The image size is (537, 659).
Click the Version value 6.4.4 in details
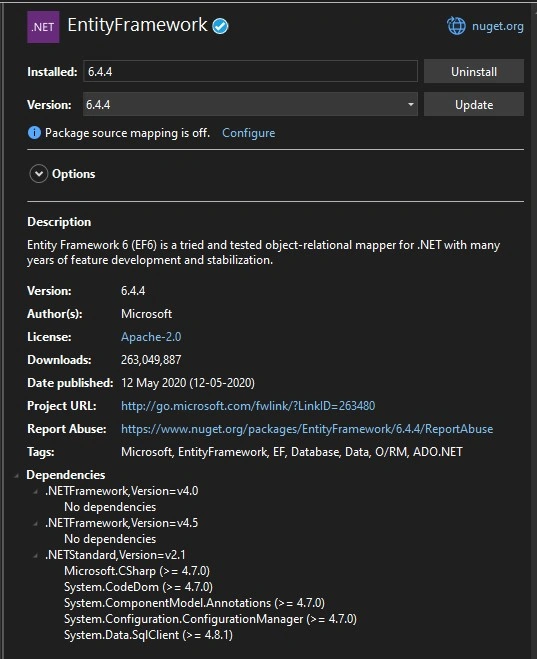click(133, 291)
